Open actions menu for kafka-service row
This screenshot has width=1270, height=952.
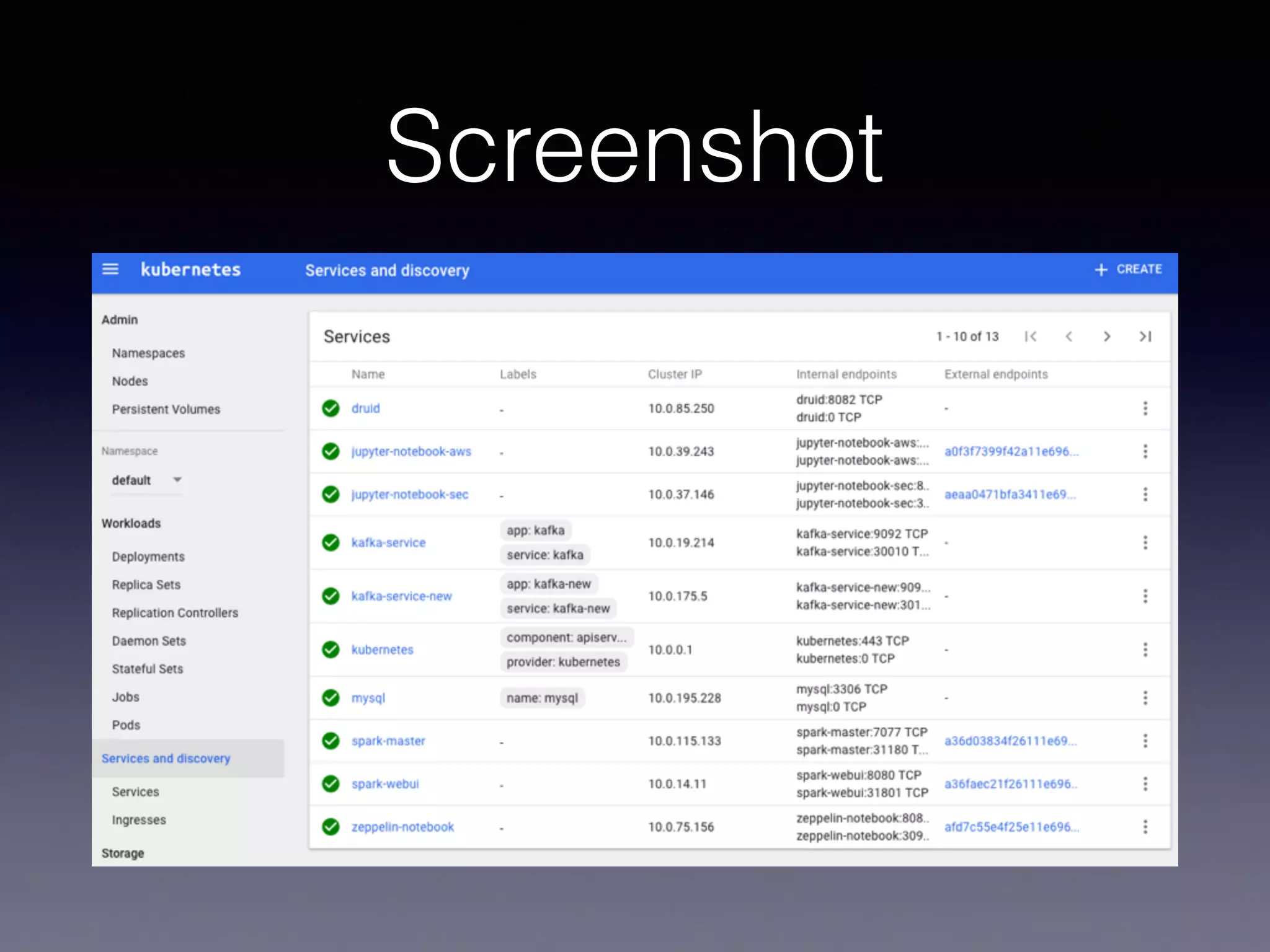click(1145, 543)
